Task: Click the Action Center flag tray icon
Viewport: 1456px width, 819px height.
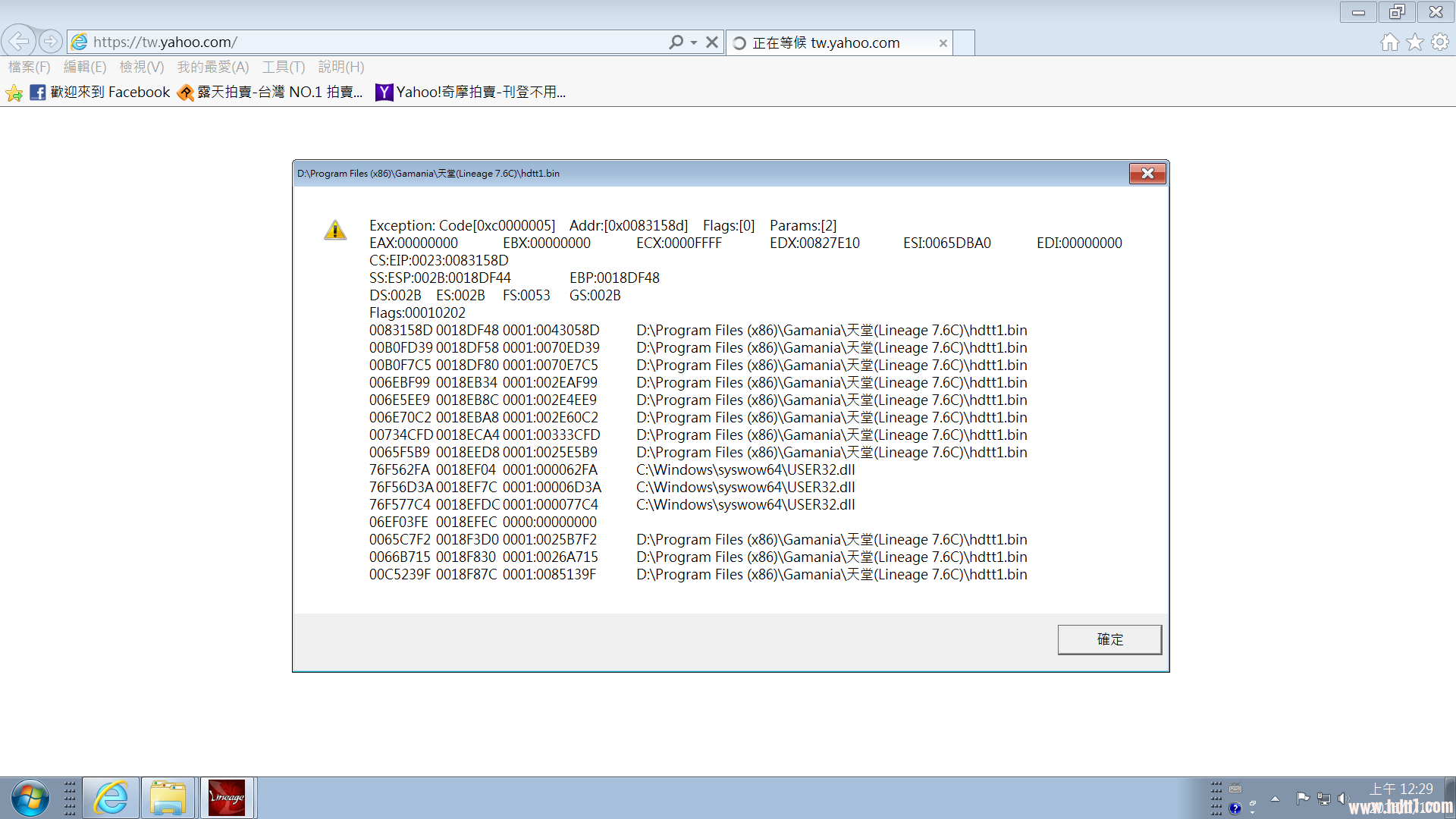Action: [1303, 798]
